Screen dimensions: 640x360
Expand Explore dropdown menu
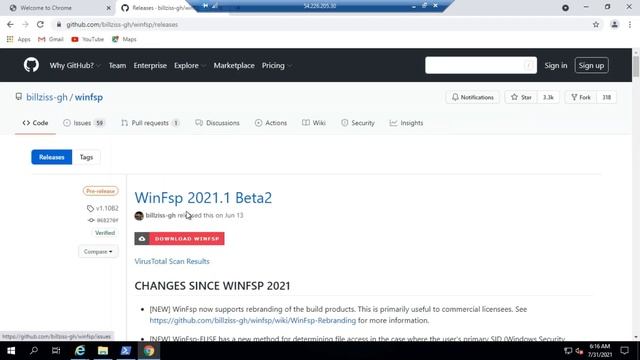coord(189,65)
